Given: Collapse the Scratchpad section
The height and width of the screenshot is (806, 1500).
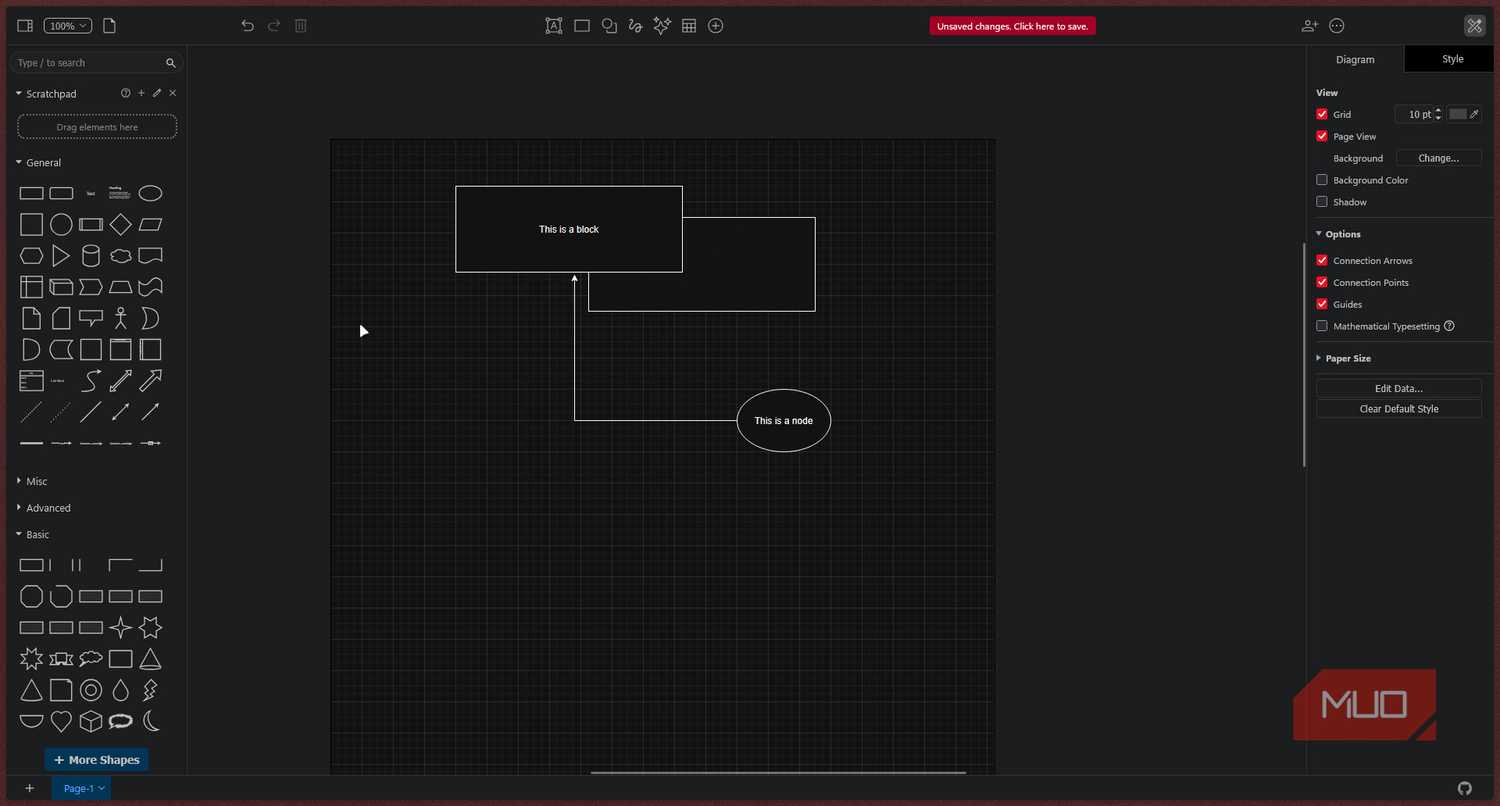Looking at the screenshot, I should point(19,93).
